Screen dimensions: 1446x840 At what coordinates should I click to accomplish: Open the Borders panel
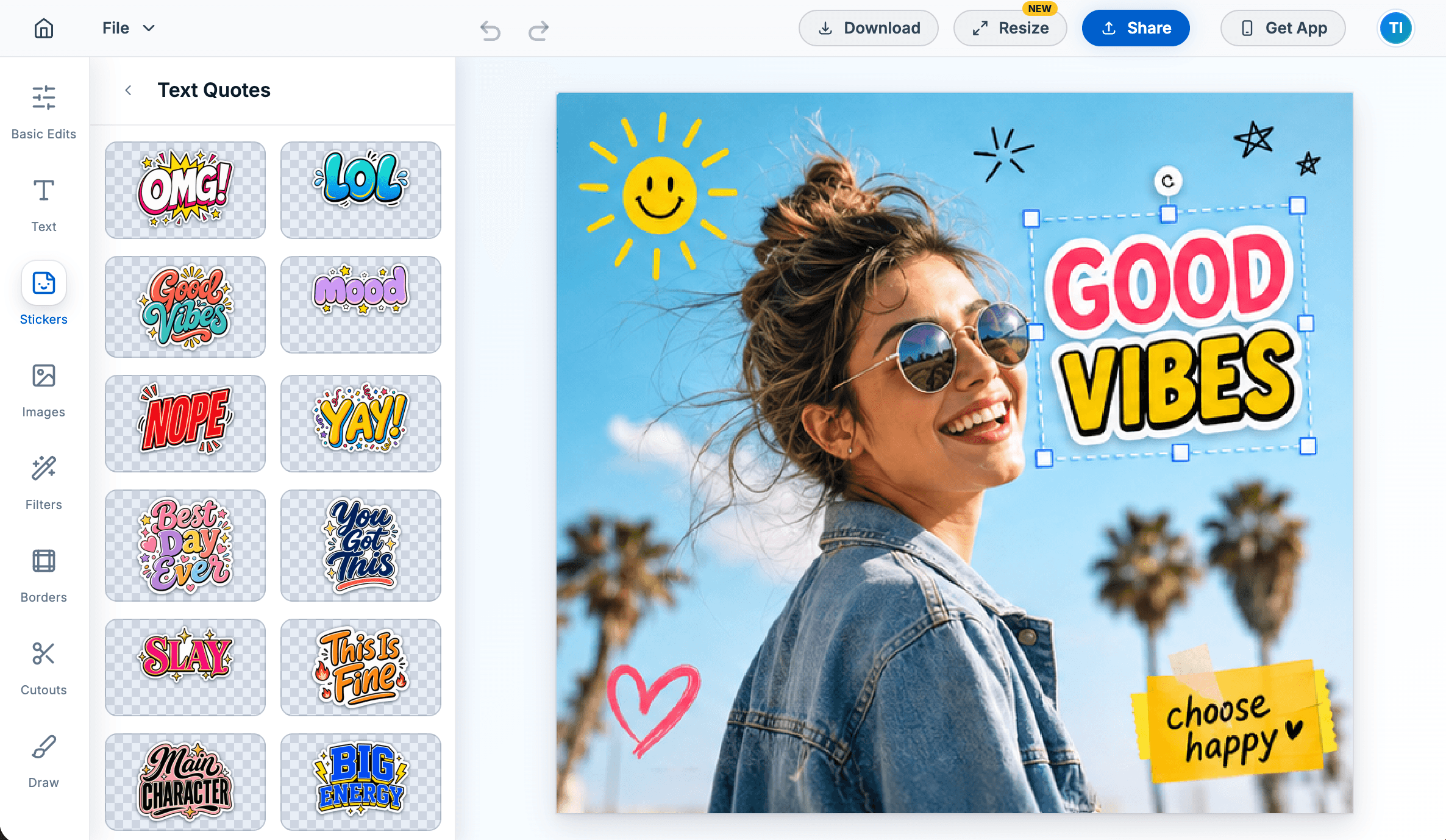click(44, 576)
